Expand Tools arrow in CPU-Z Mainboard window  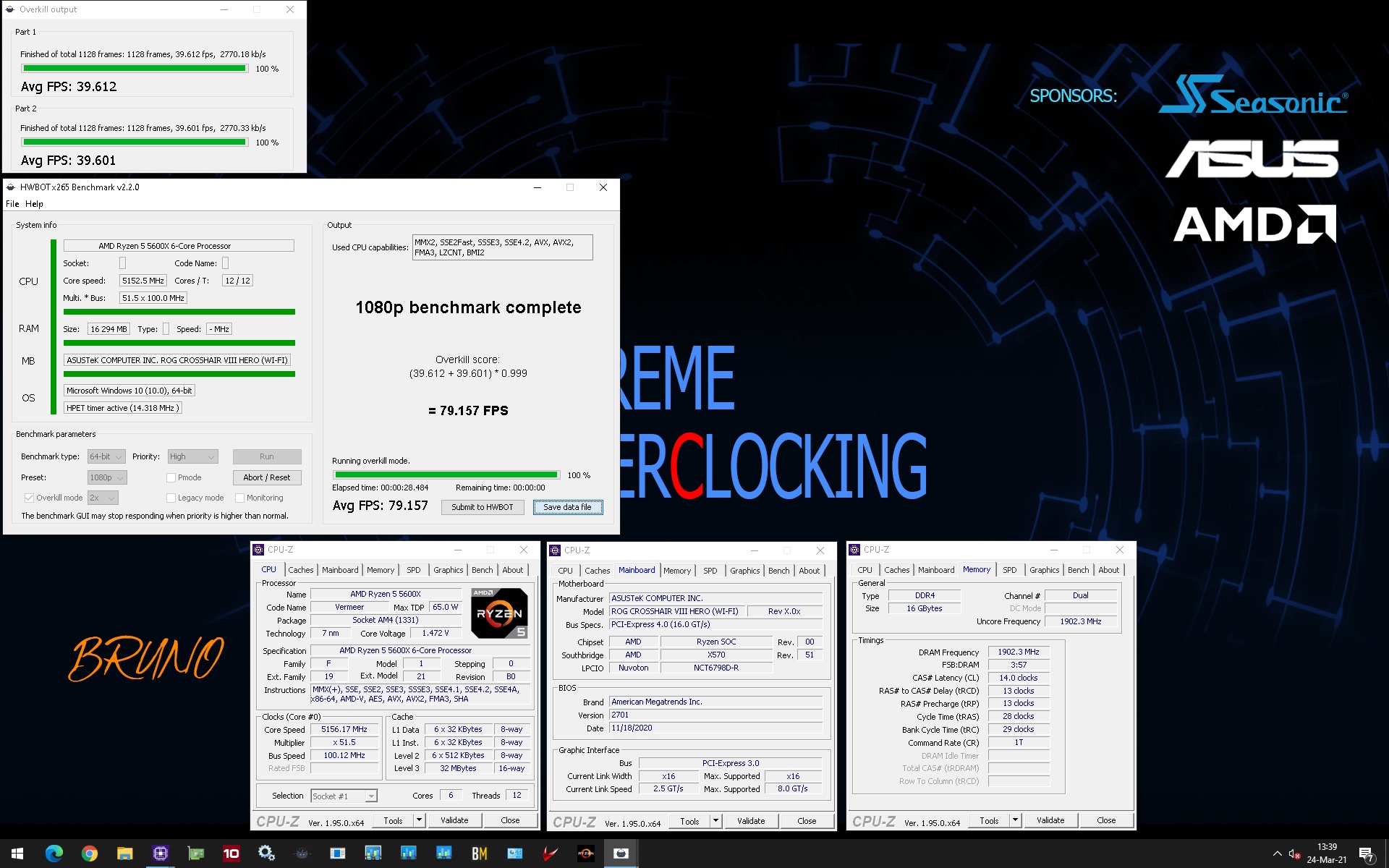click(715, 821)
